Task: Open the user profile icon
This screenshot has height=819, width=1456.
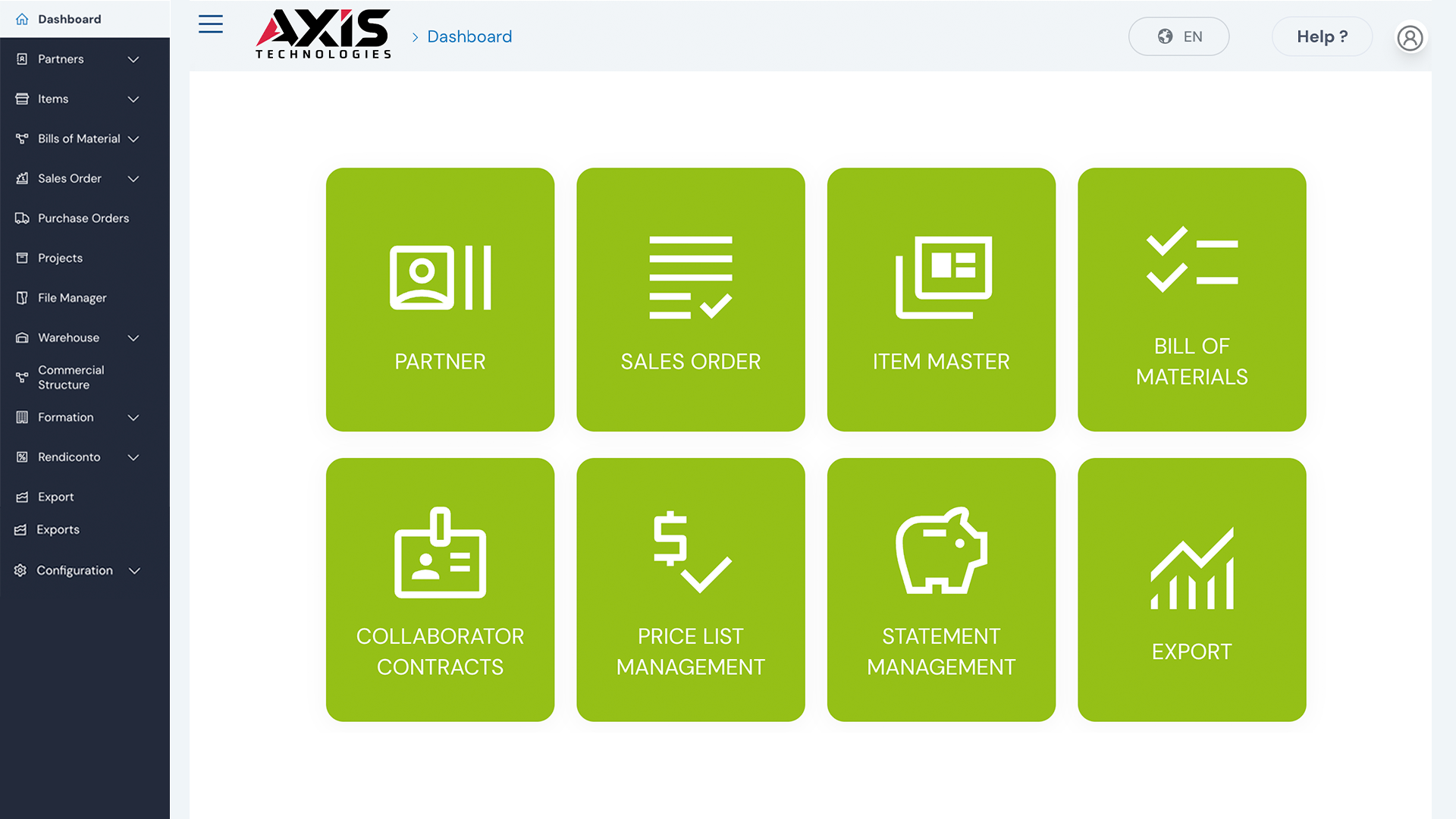Action: click(1410, 37)
